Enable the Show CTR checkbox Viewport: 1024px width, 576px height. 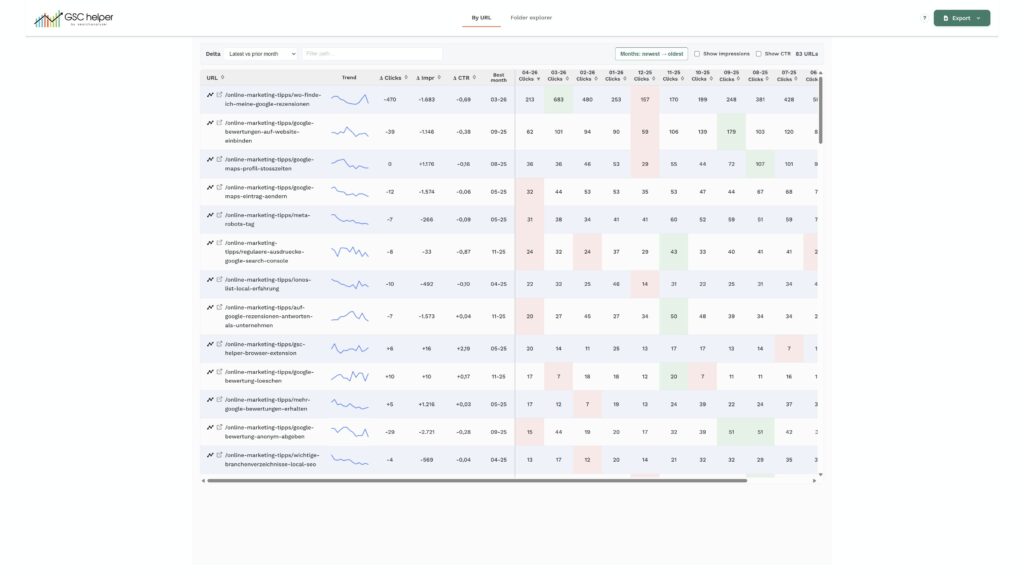tap(758, 54)
